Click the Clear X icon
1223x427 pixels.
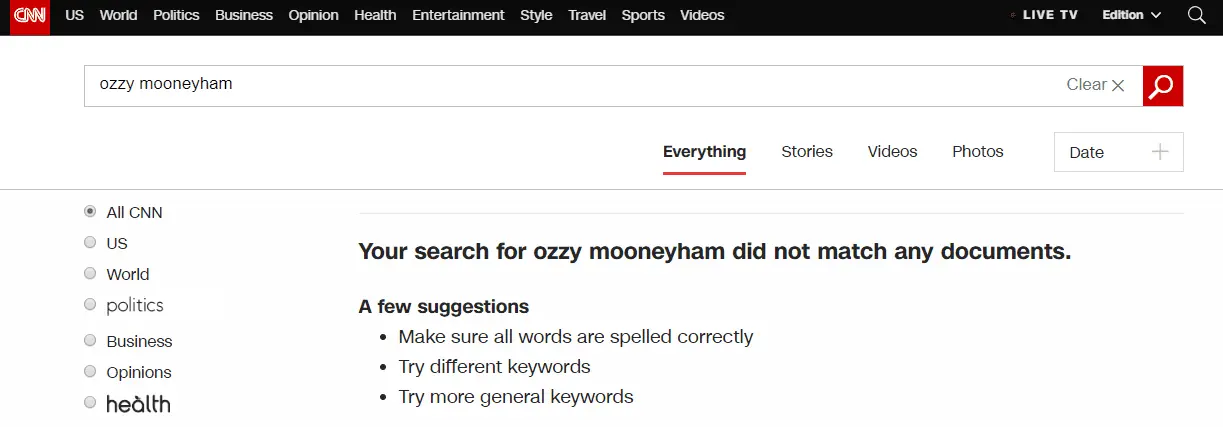click(1118, 86)
